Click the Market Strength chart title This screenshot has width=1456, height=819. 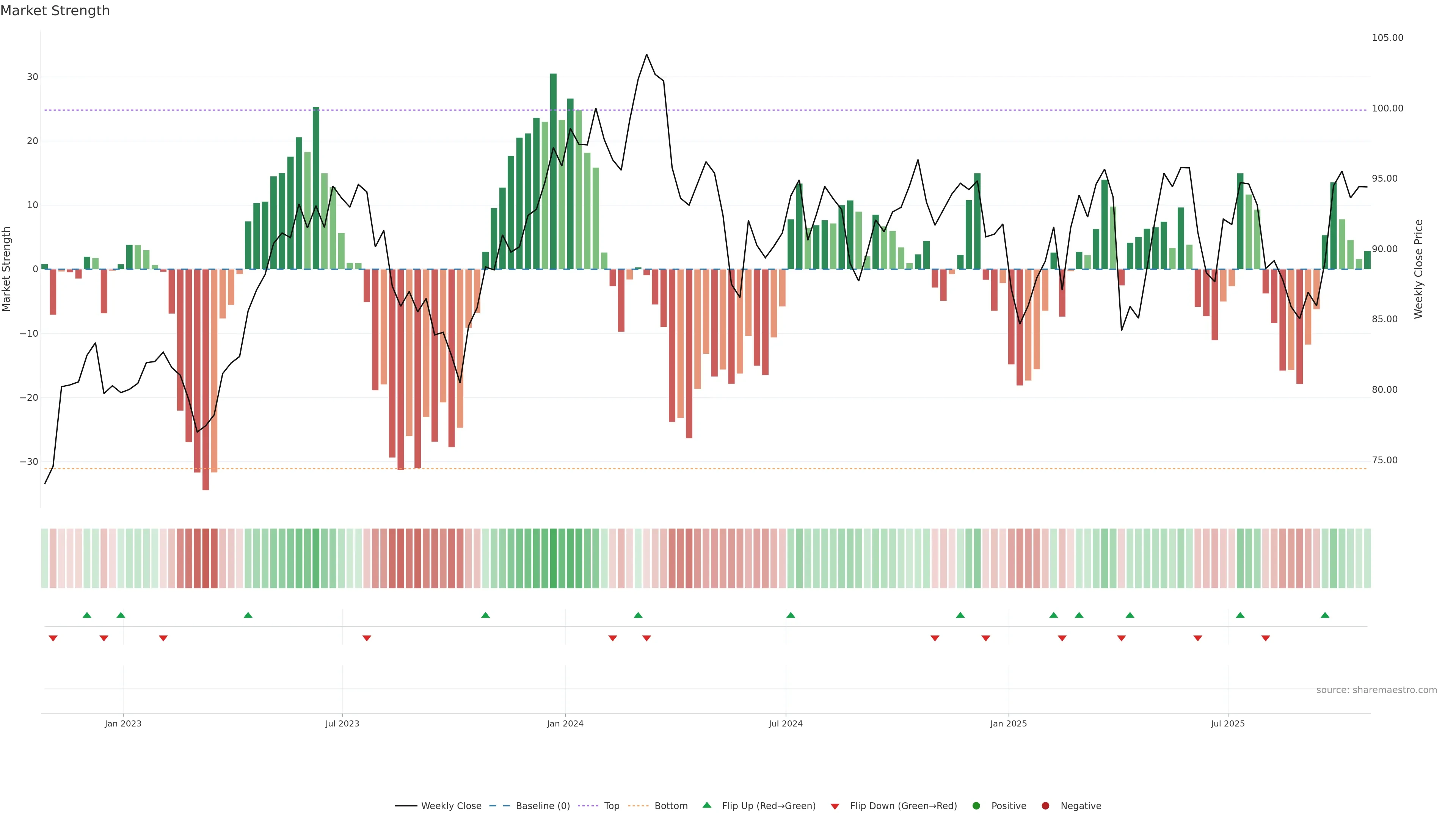pyautogui.click(x=55, y=11)
